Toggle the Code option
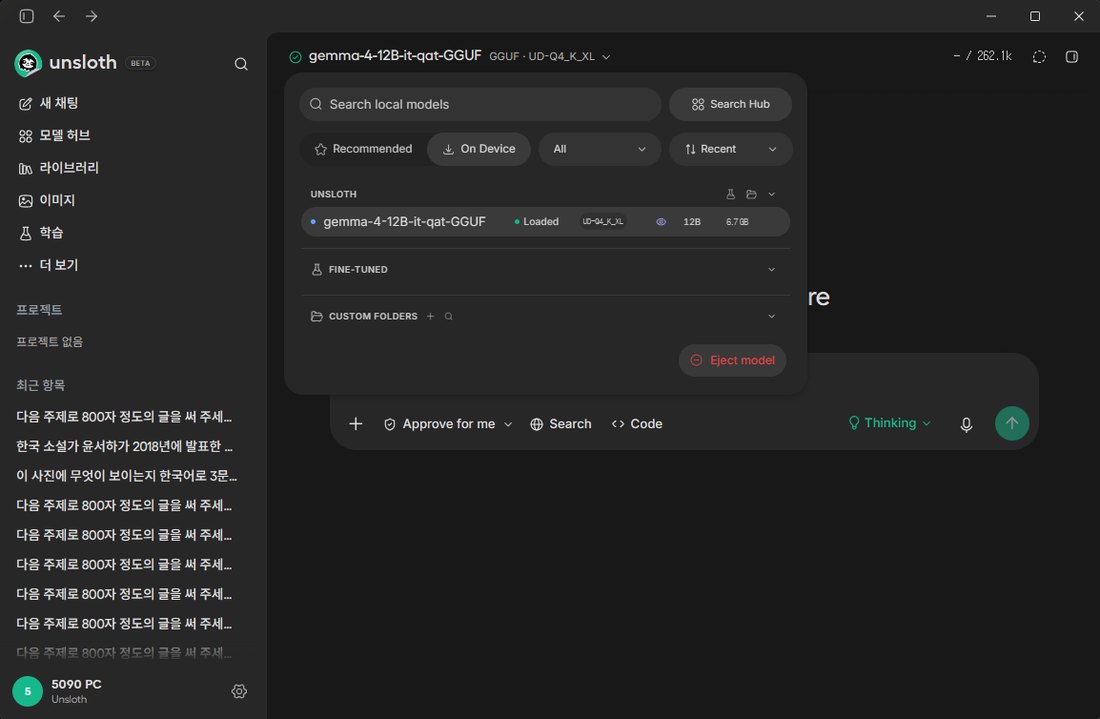The height and width of the screenshot is (719, 1100). tap(637, 424)
